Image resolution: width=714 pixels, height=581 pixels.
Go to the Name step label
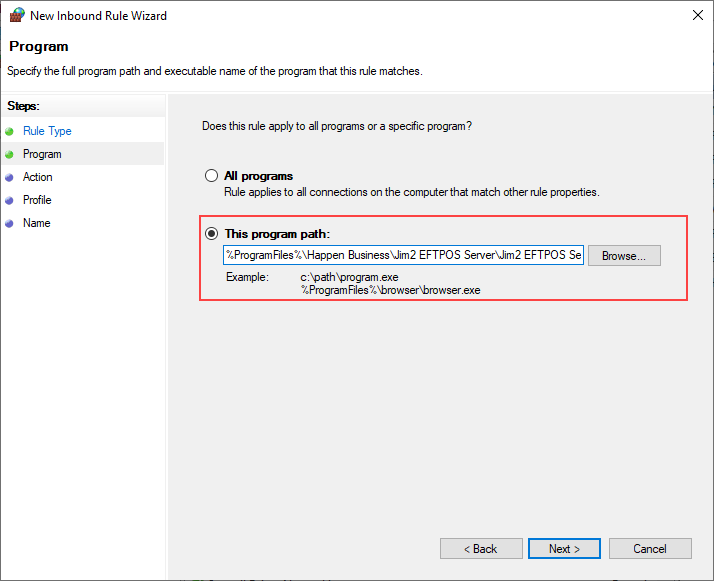pos(36,223)
